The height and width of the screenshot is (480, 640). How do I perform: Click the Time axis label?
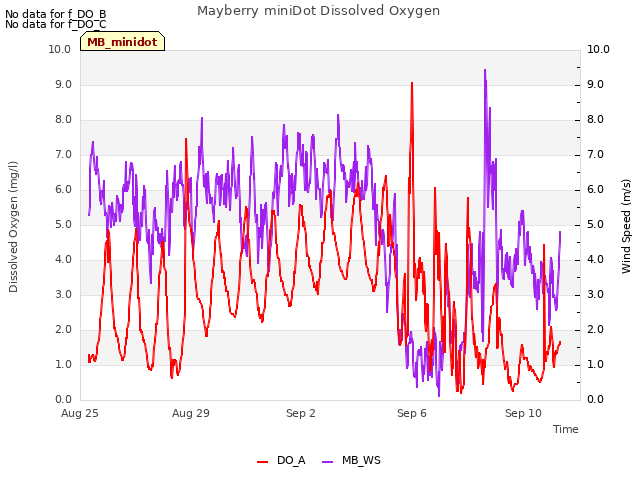tap(566, 429)
